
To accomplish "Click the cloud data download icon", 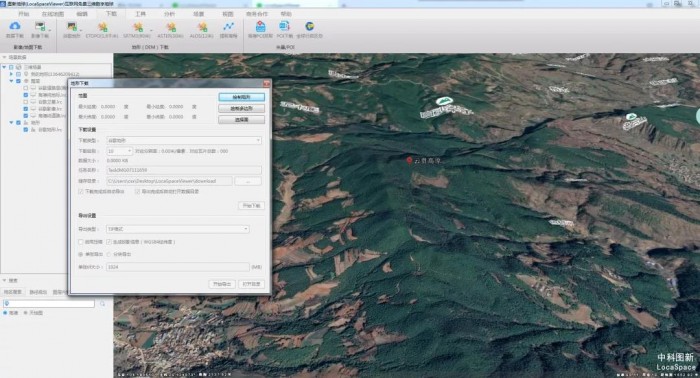I will click(15, 26).
